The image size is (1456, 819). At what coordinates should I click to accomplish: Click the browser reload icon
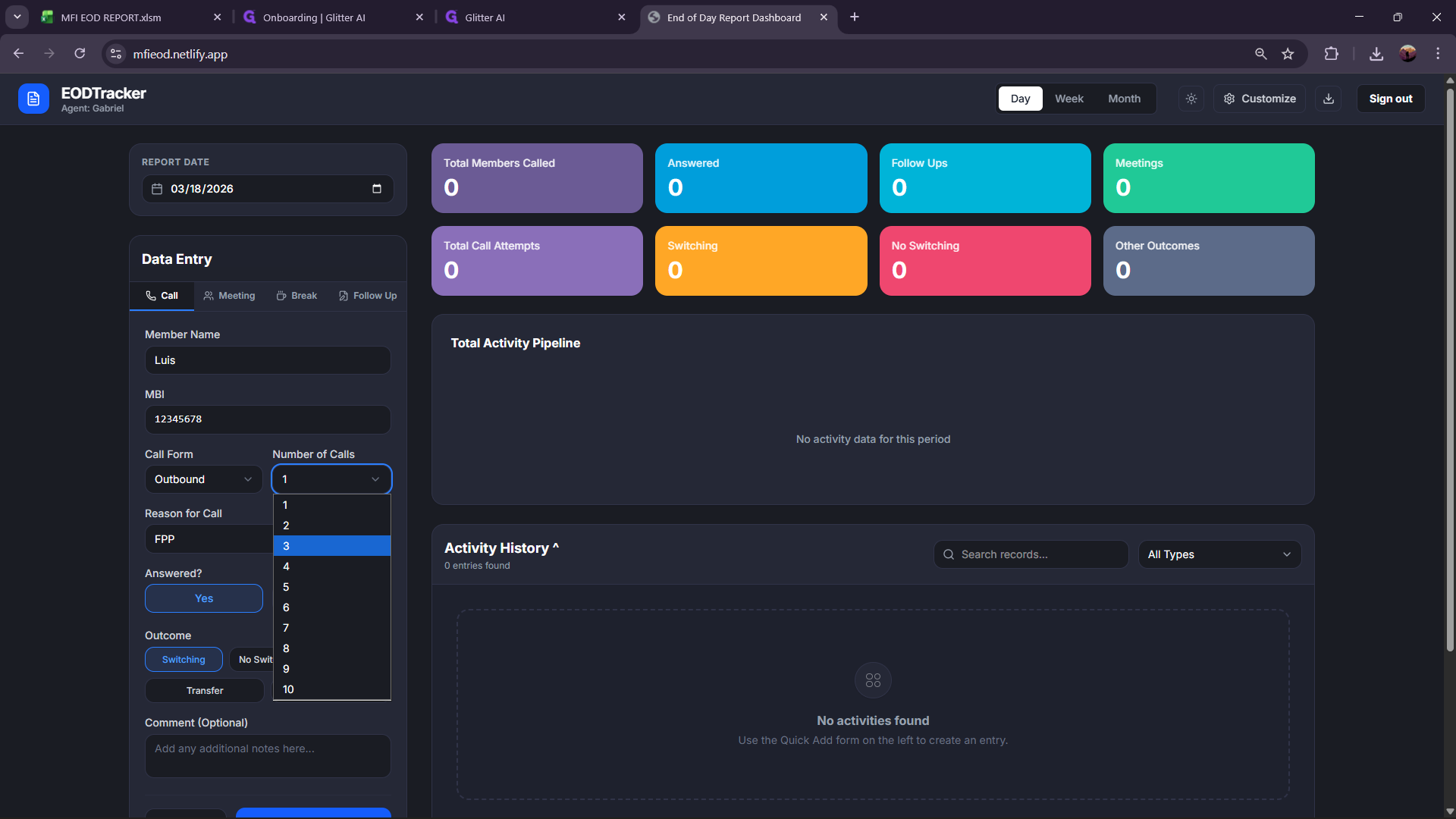(x=80, y=54)
